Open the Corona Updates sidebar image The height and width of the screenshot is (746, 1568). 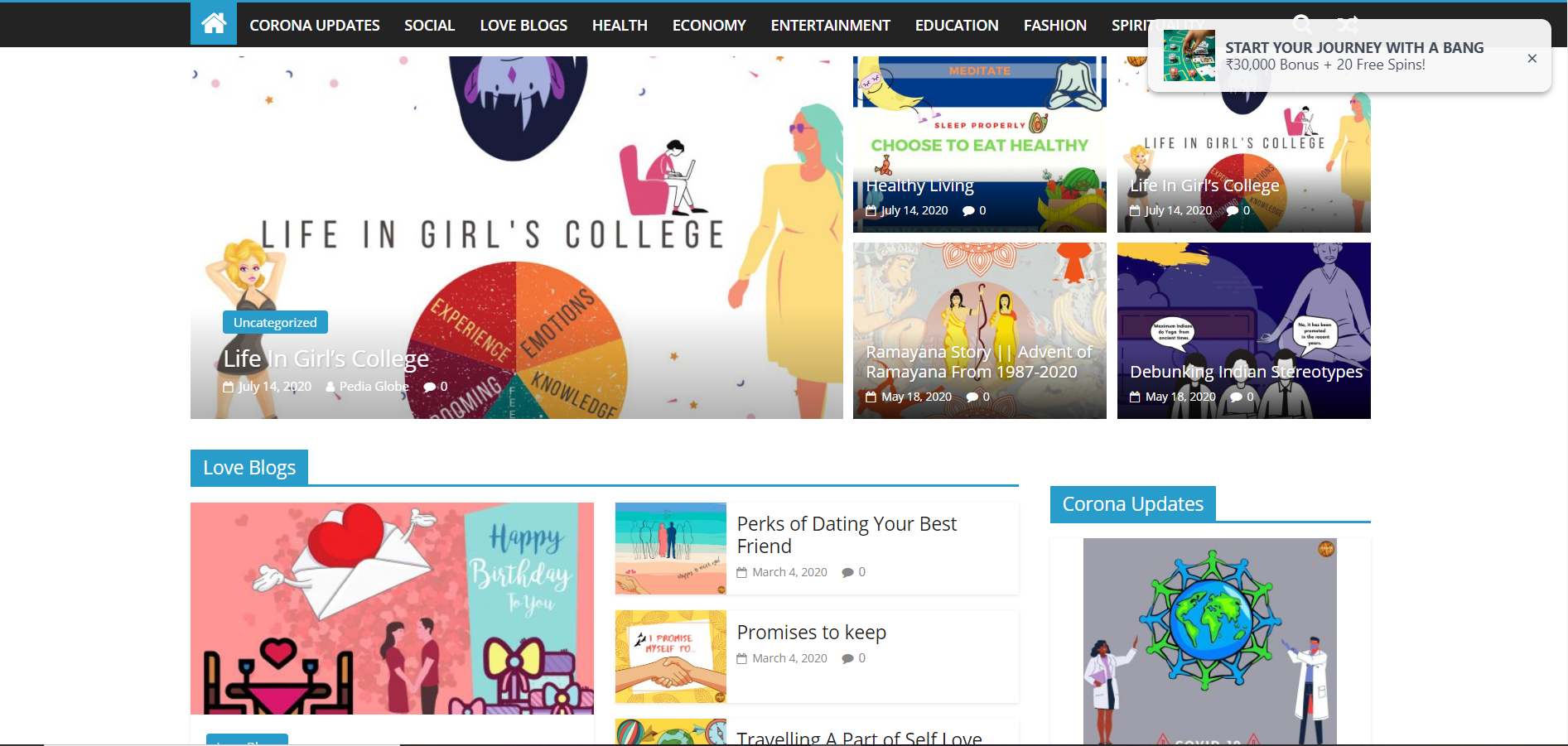click(x=1209, y=641)
